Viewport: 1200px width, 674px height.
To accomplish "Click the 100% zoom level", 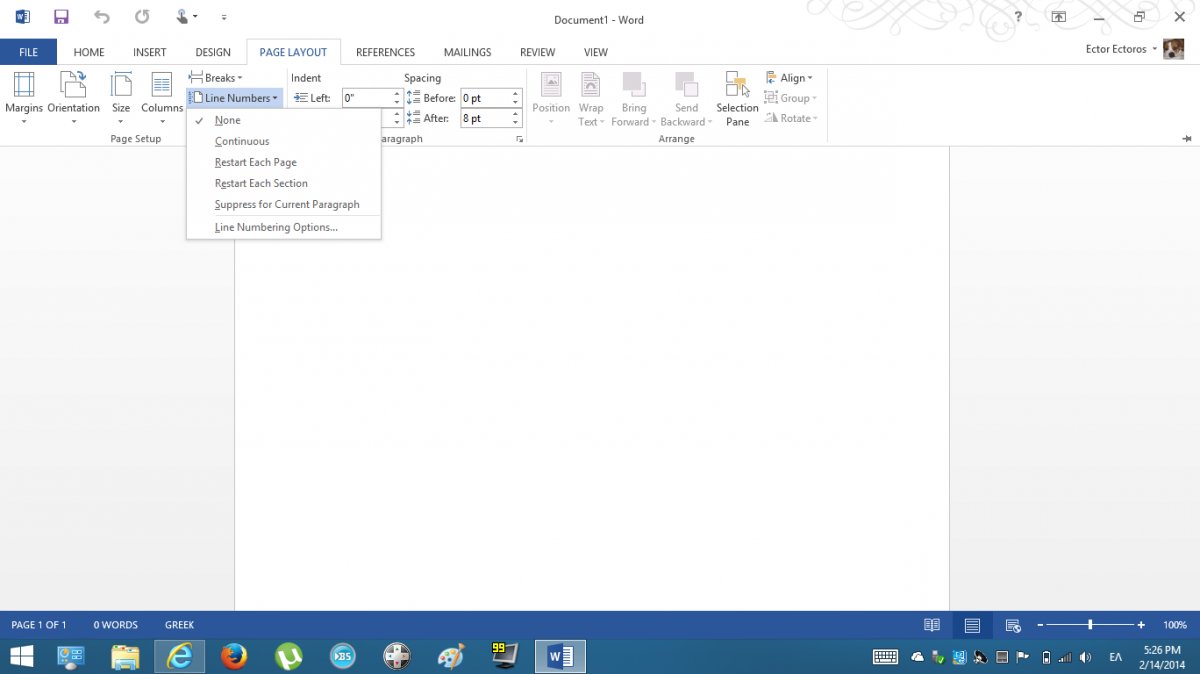I will pyautogui.click(x=1174, y=625).
